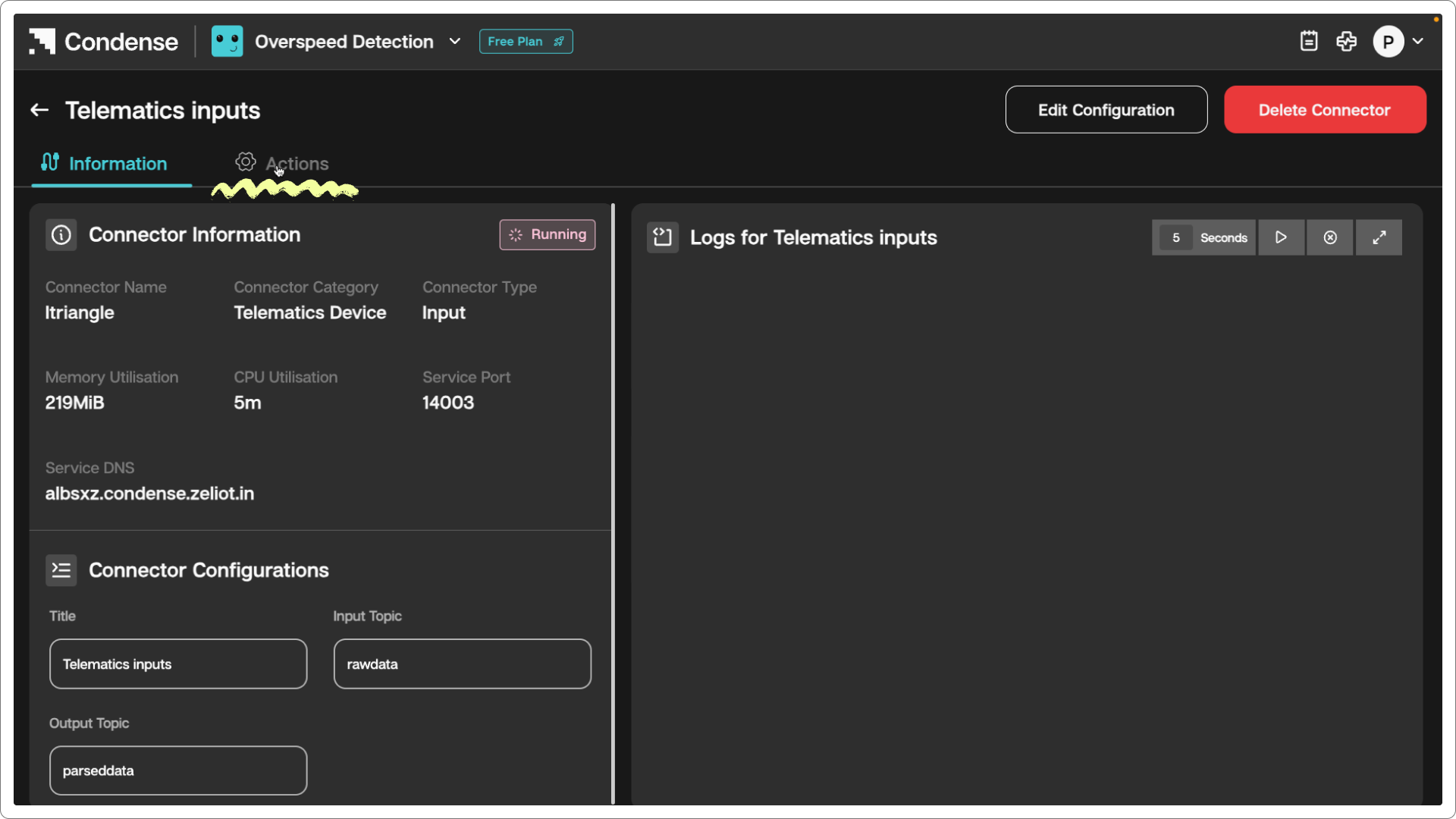Image resolution: width=1456 pixels, height=819 pixels.
Task: Clear logs with the circled X icon
Action: coord(1330,238)
